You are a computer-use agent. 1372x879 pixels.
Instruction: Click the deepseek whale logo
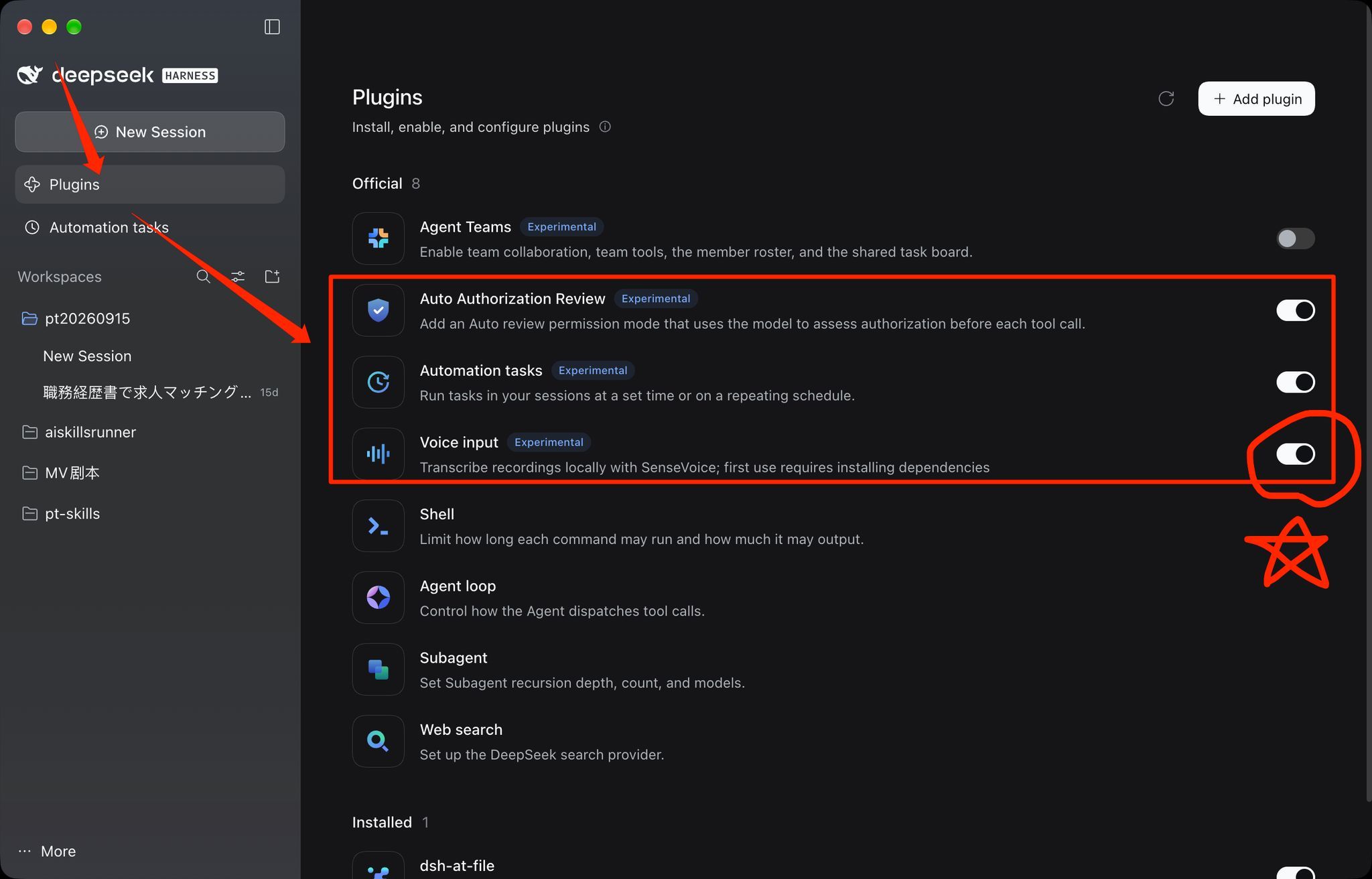(30, 75)
